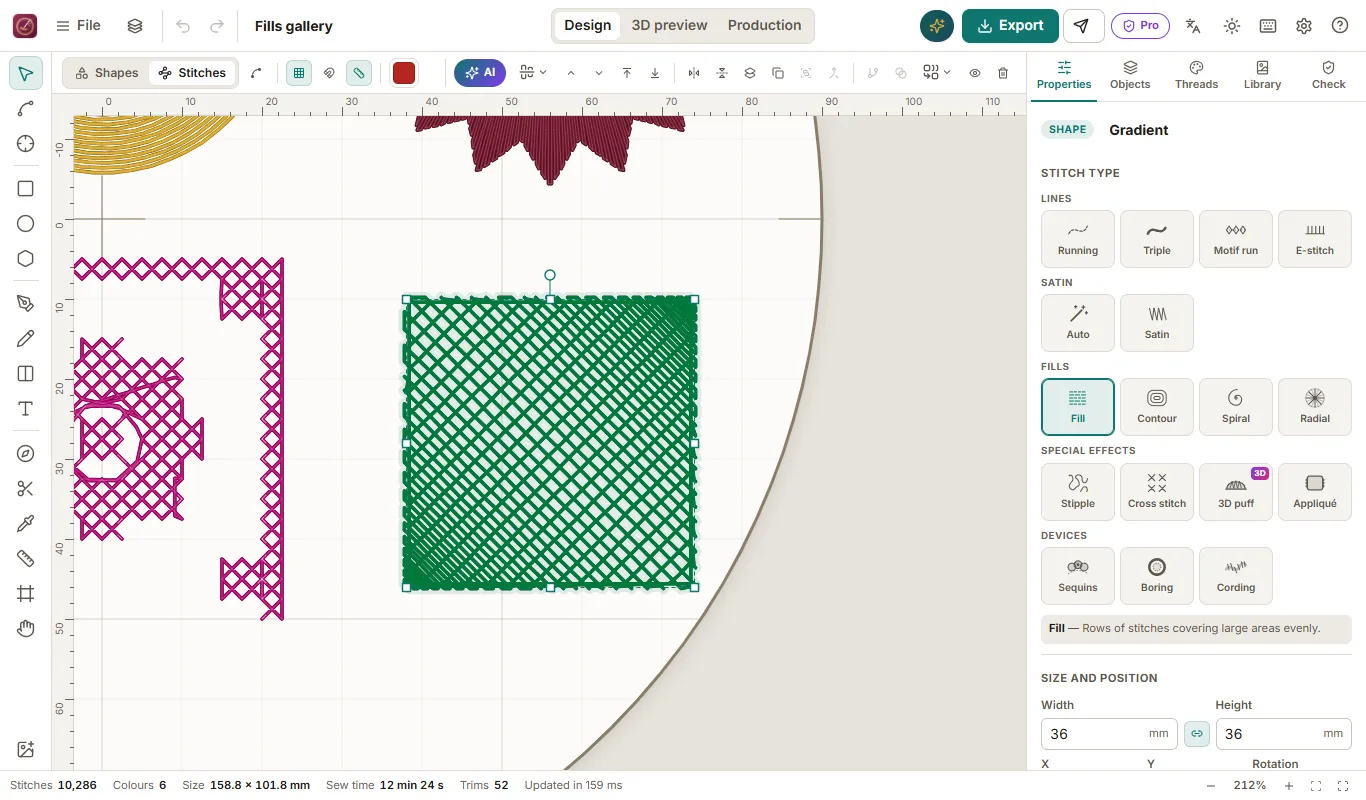Click the Height input field
1366x800 pixels.
click(1284, 734)
